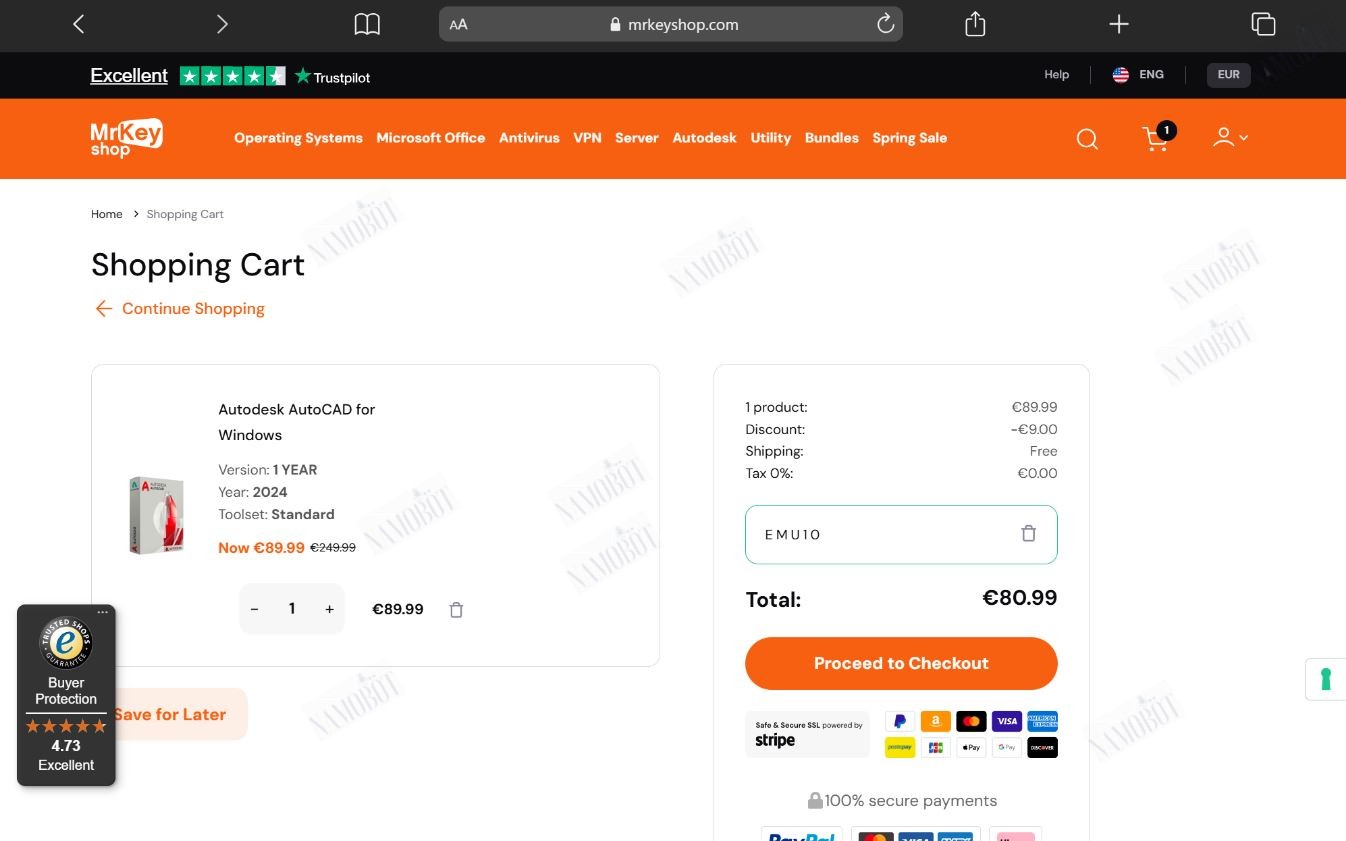Open the Trusted Shops Buyer Protection badge
Image resolution: width=1346 pixels, height=841 pixels.
tap(66, 695)
